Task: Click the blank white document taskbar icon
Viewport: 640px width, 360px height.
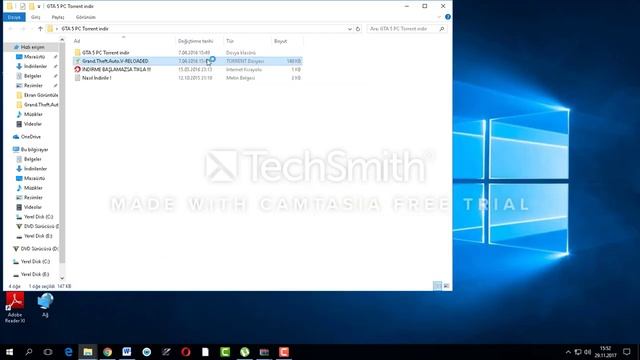Action: coord(205,352)
